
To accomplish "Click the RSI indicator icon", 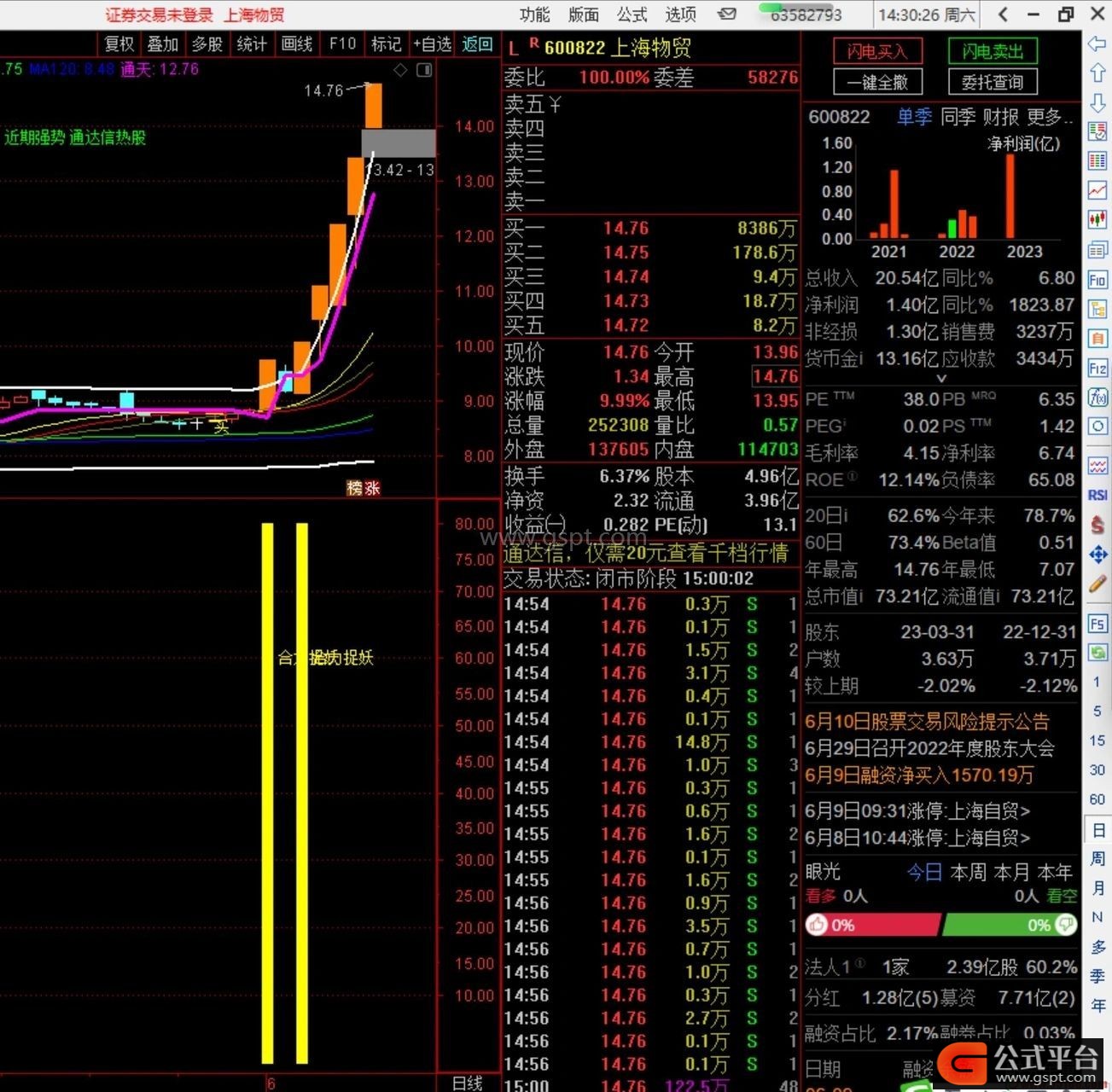I will click(x=1097, y=495).
